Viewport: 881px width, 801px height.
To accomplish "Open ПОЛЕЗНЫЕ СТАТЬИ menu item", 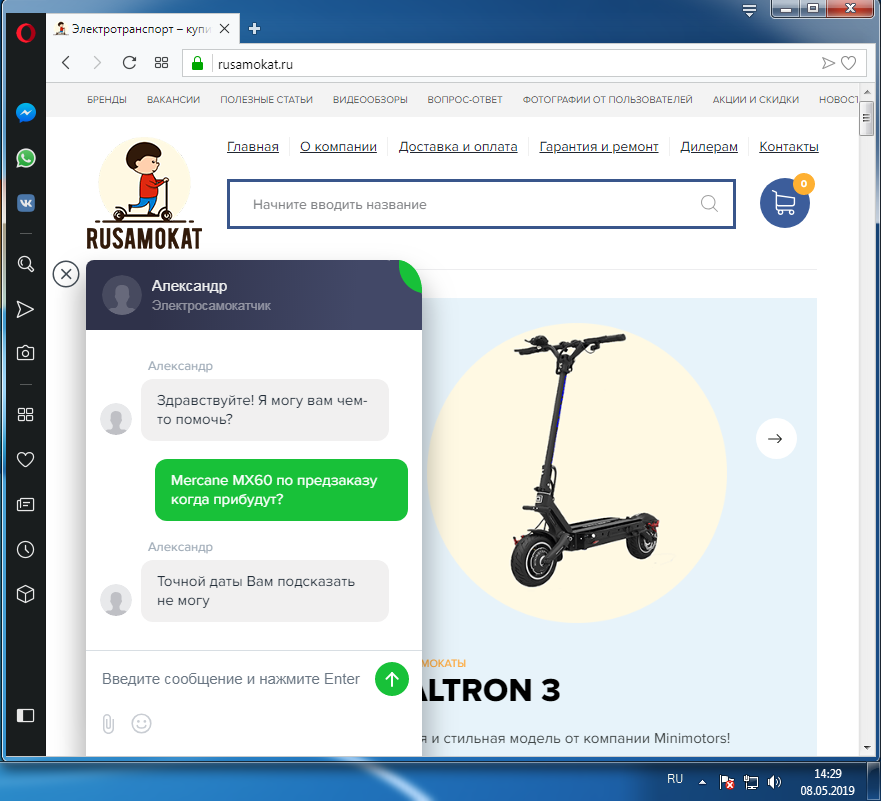I will [266, 100].
